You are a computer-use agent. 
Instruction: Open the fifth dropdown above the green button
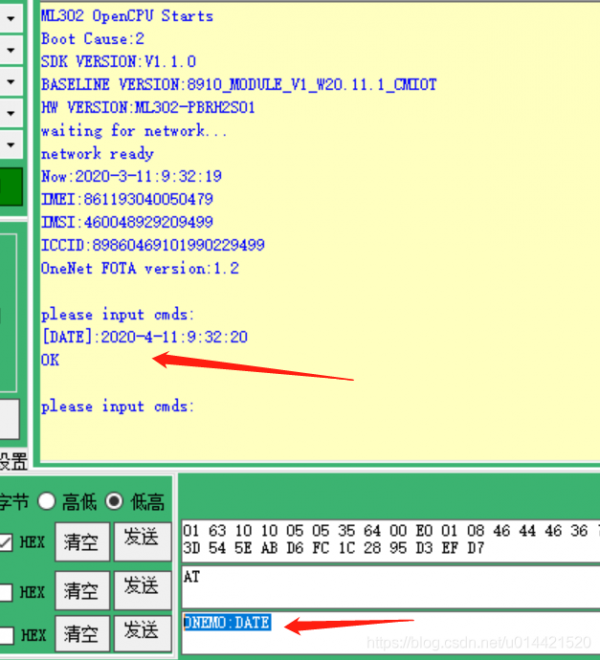[11, 142]
